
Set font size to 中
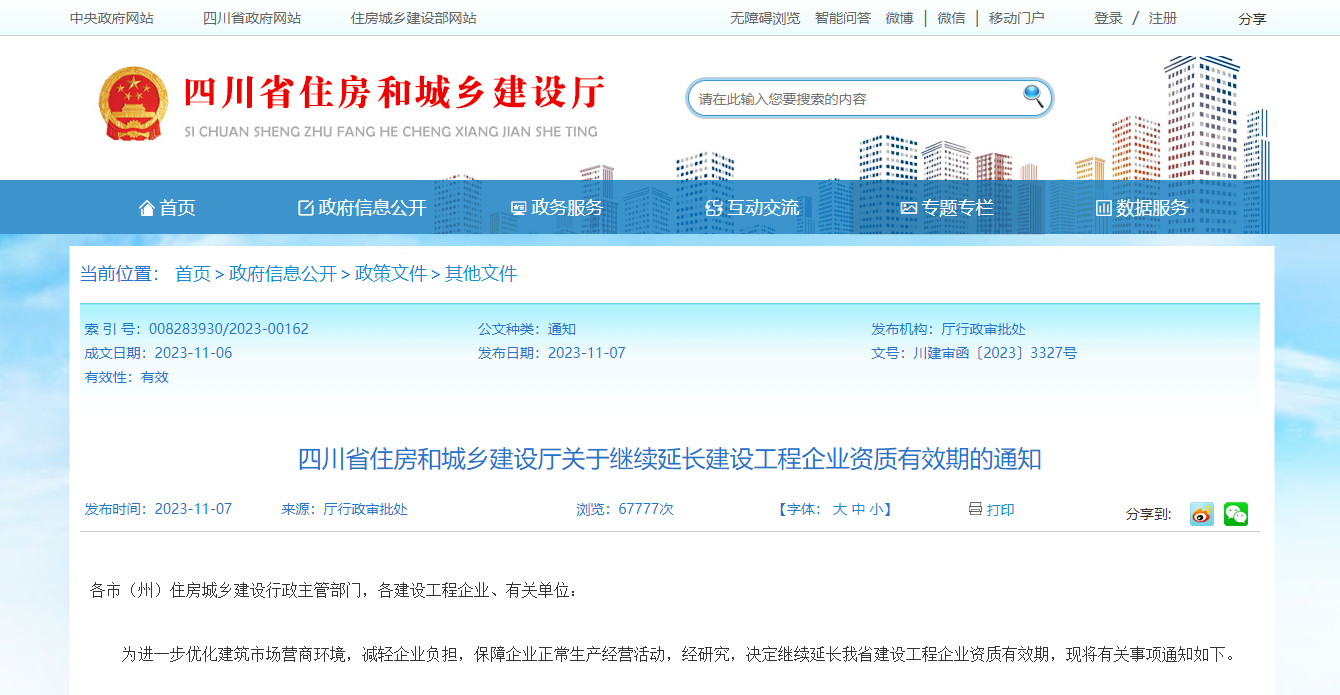pyautogui.click(x=858, y=510)
